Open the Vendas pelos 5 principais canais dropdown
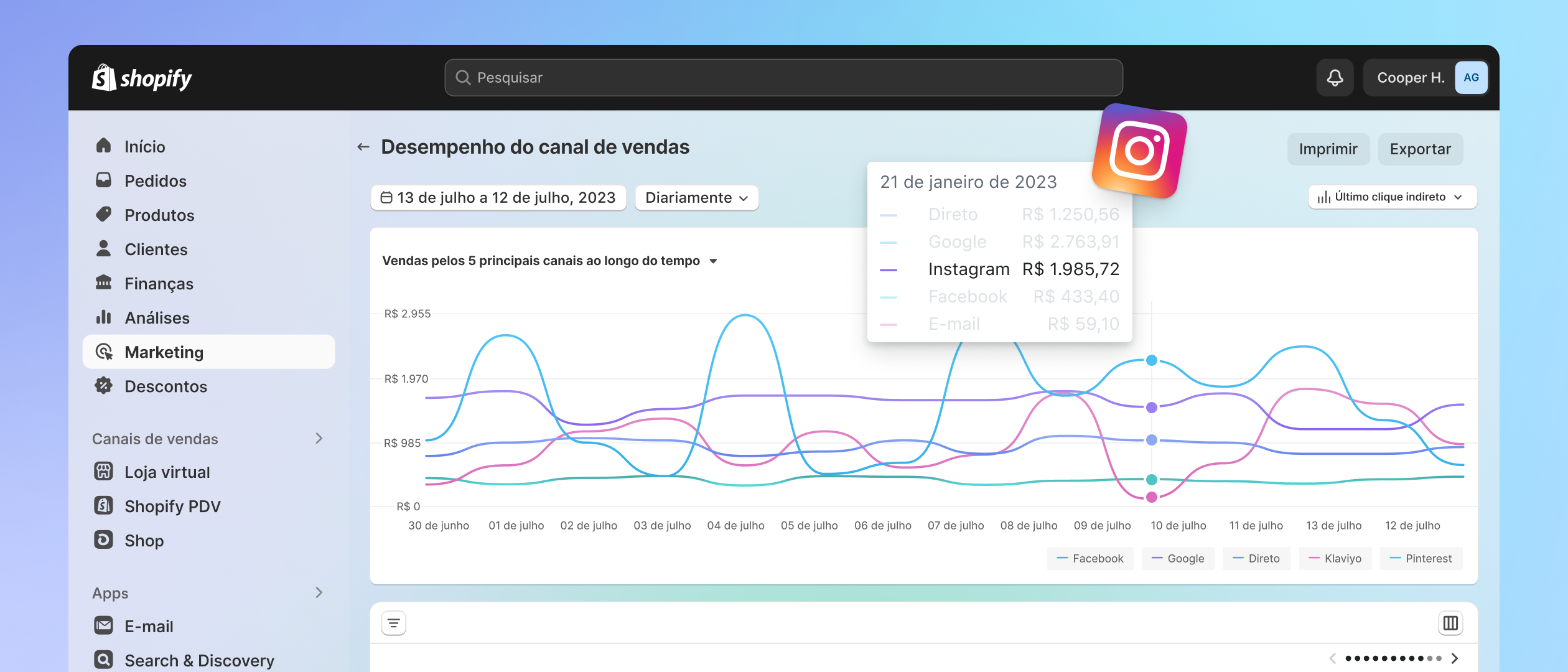This screenshot has width=1568, height=672. coord(550,261)
